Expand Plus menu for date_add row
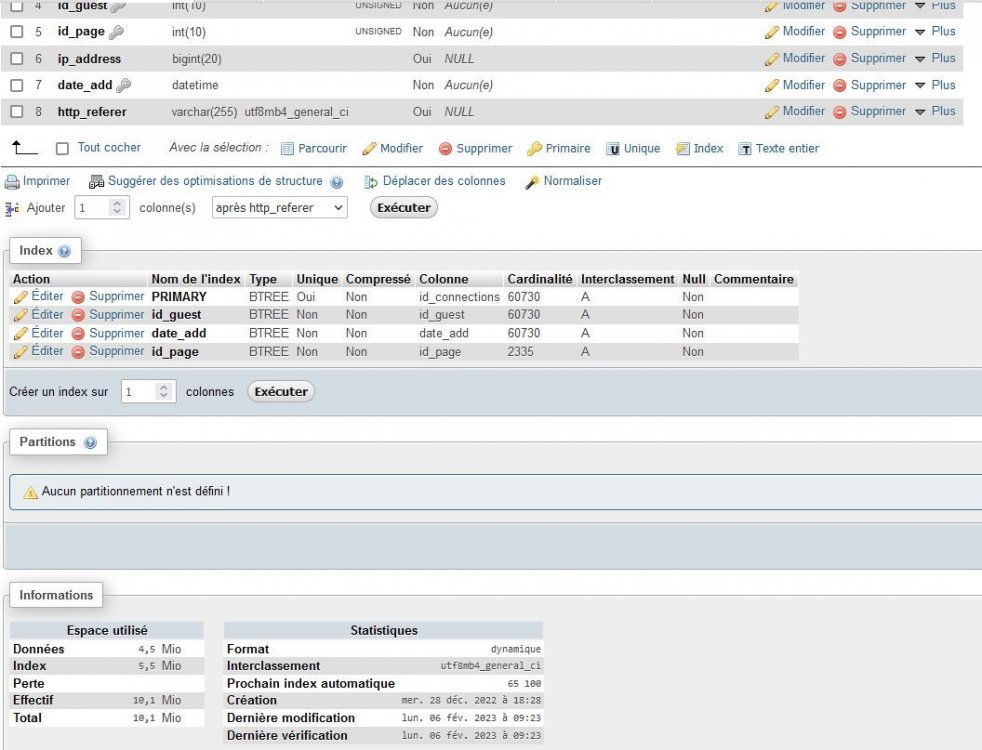982x750 pixels. click(935, 85)
